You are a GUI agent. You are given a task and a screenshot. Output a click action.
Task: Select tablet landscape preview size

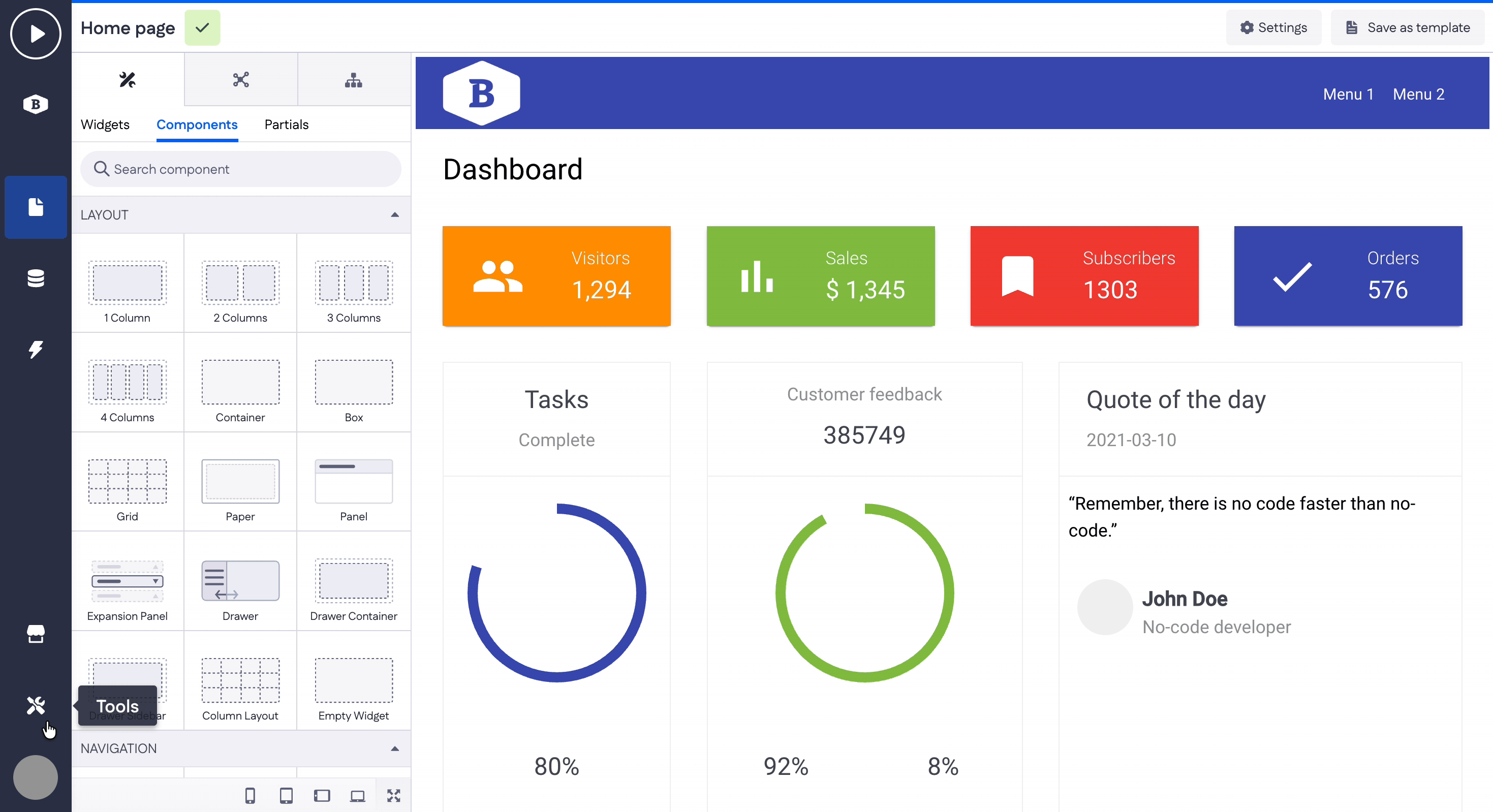click(x=322, y=796)
